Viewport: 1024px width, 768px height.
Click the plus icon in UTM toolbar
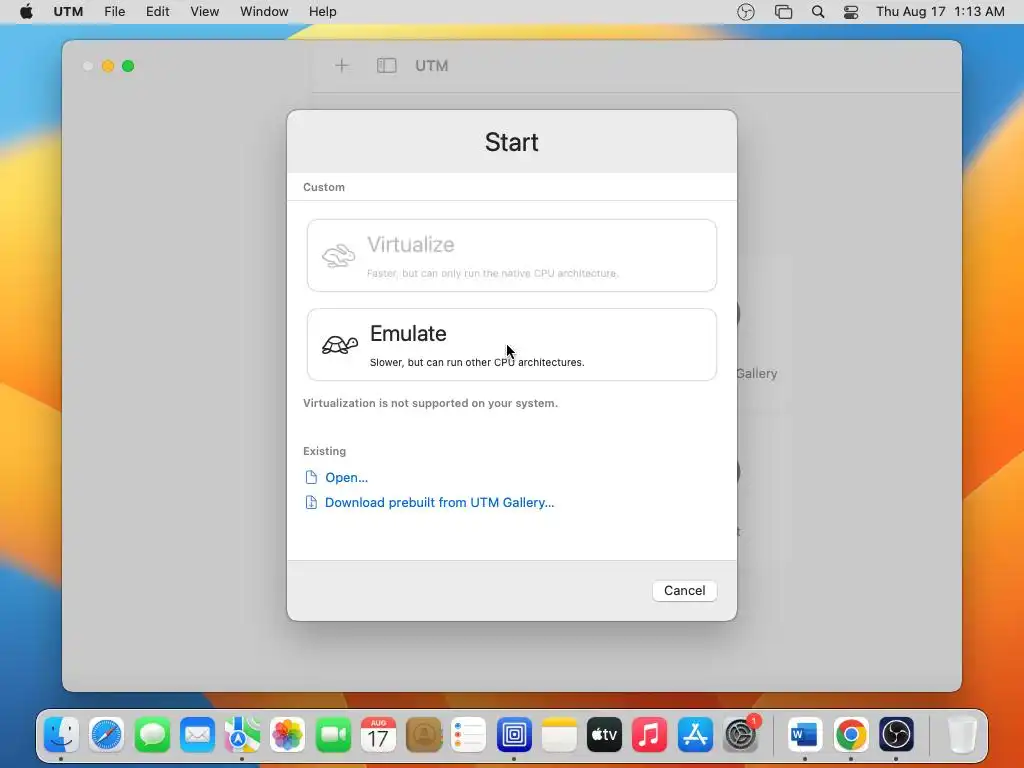(342, 65)
